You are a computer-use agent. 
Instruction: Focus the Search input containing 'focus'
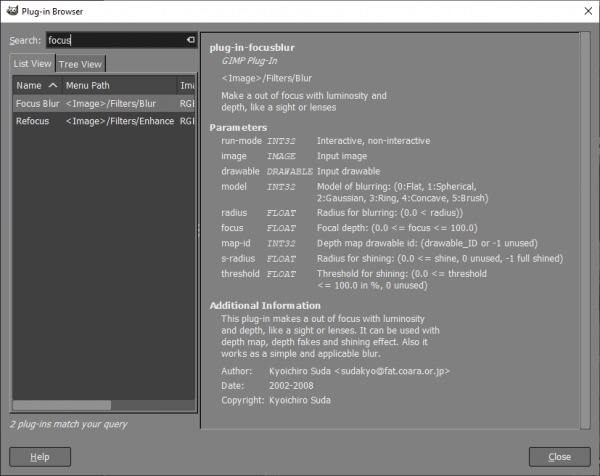(x=122, y=40)
